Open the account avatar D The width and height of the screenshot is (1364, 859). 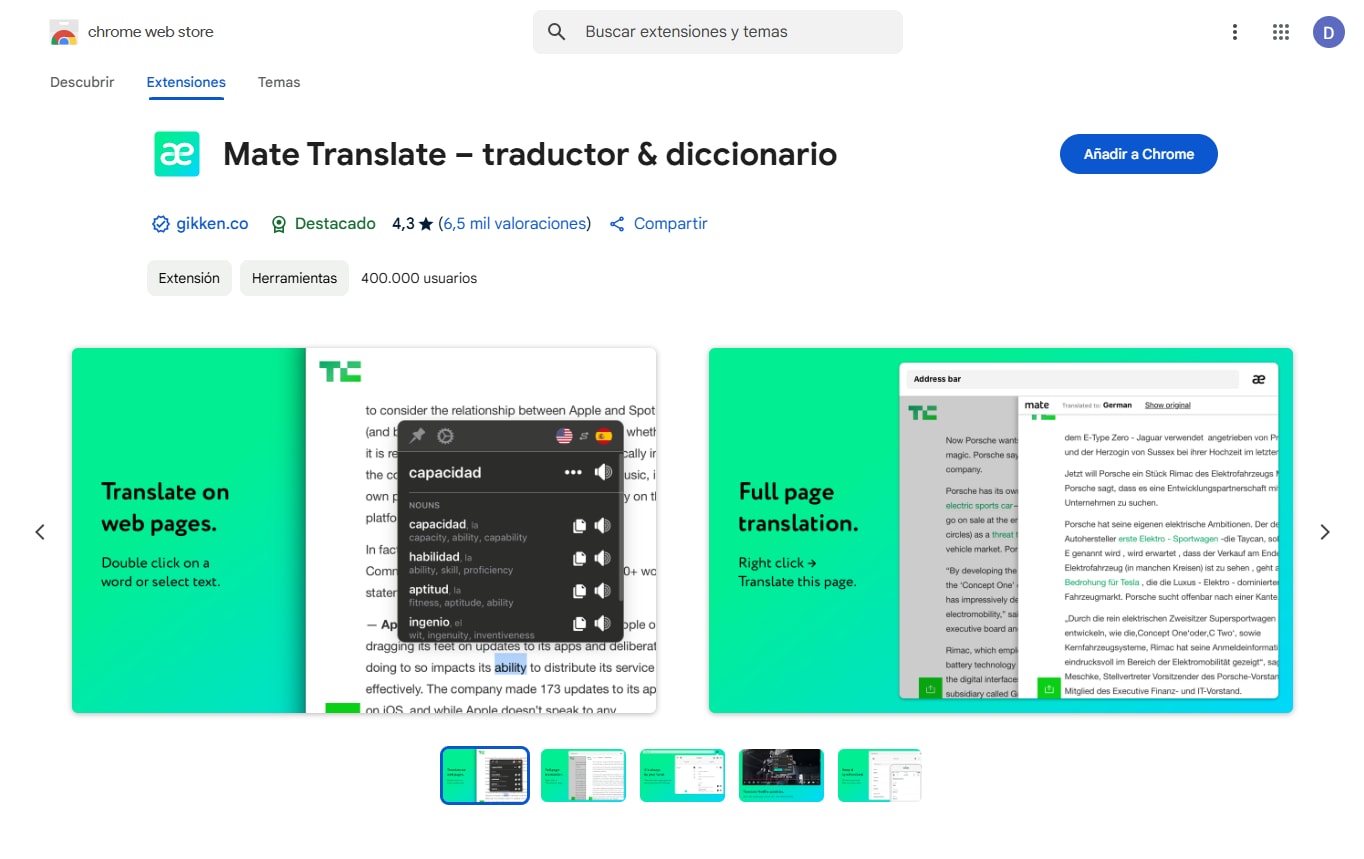[x=1328, y=32]
